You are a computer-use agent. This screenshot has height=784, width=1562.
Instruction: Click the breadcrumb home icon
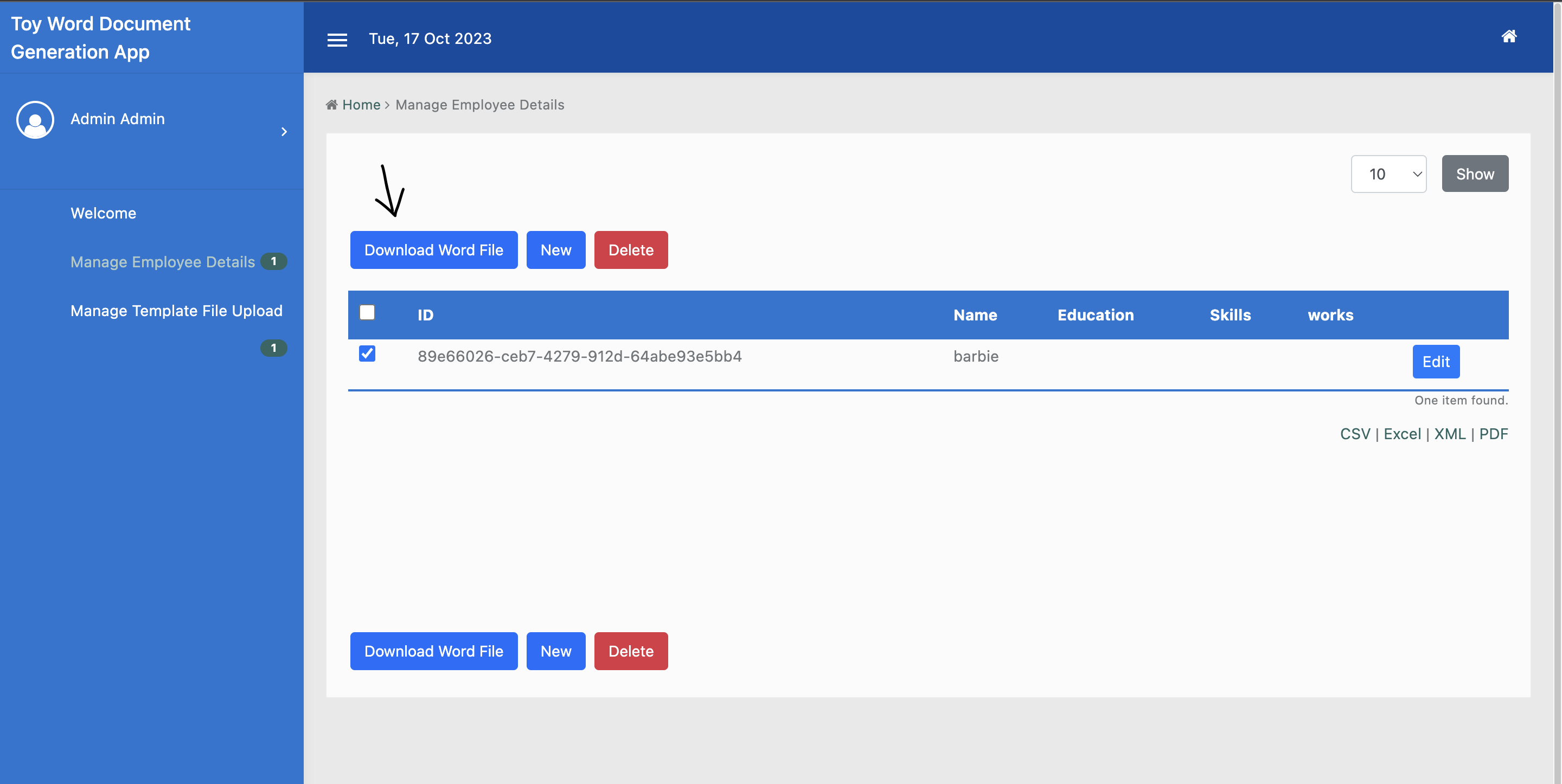[332, 105]
